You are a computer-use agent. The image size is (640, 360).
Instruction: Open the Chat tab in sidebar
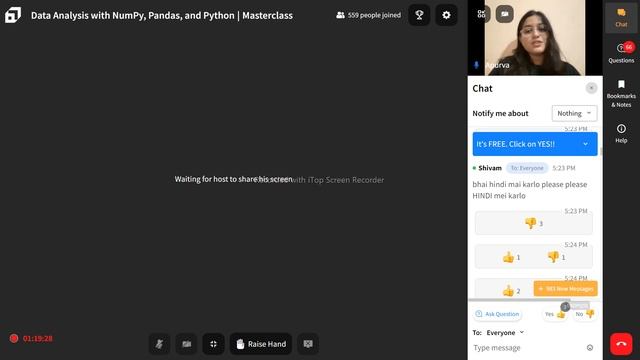click(621, 18)
